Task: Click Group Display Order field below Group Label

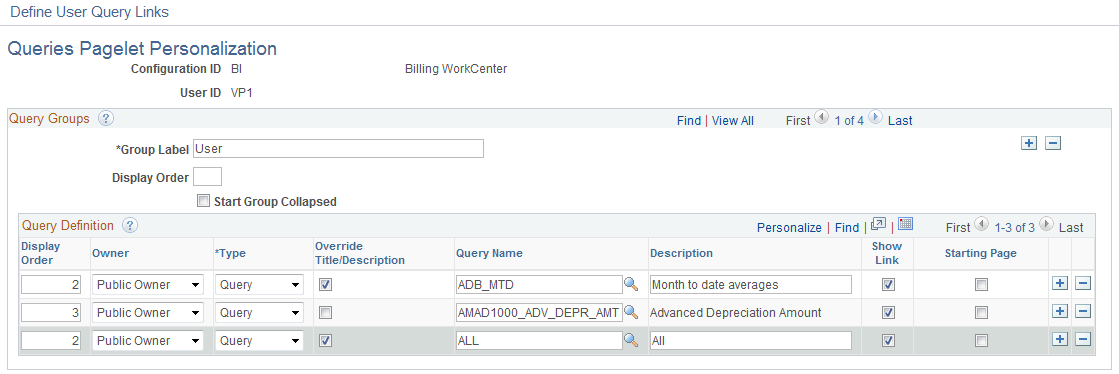Action: point(208,176)
